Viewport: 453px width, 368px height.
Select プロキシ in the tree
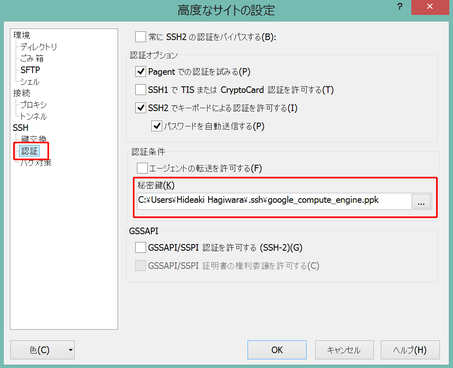tap(34, 105)
